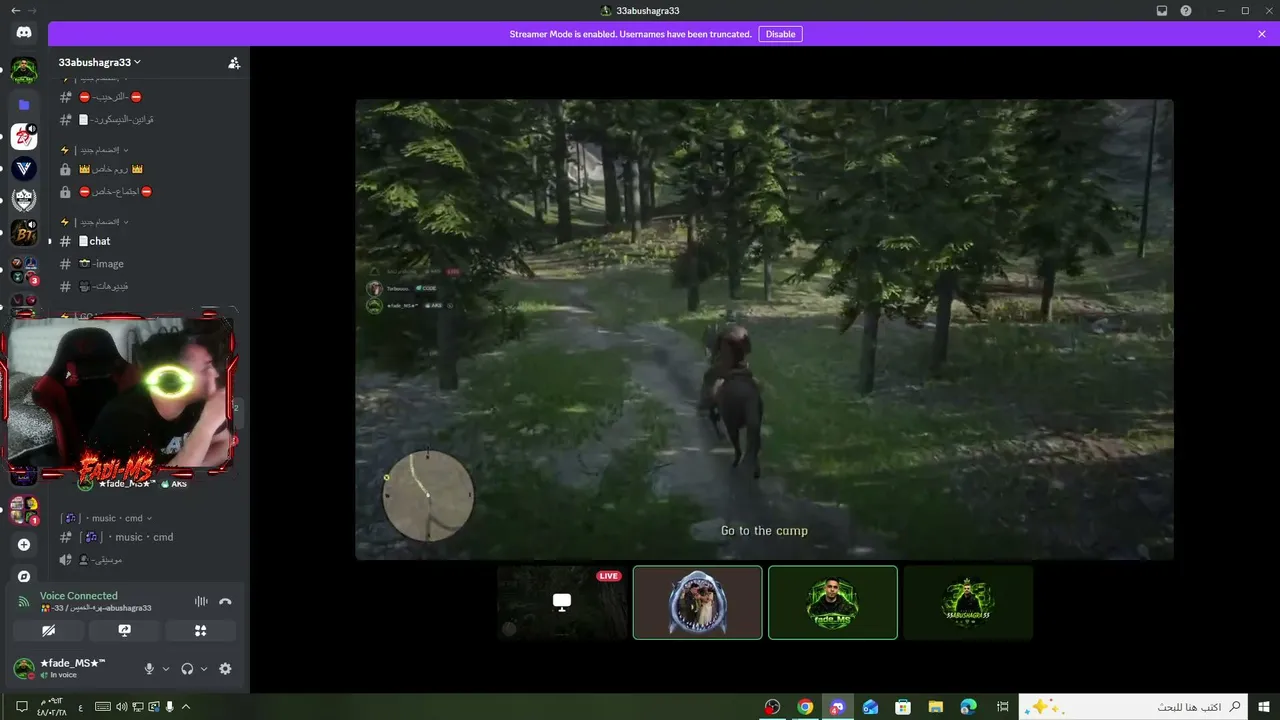Select the fade_MS participant tile

[x=833, y=602]
